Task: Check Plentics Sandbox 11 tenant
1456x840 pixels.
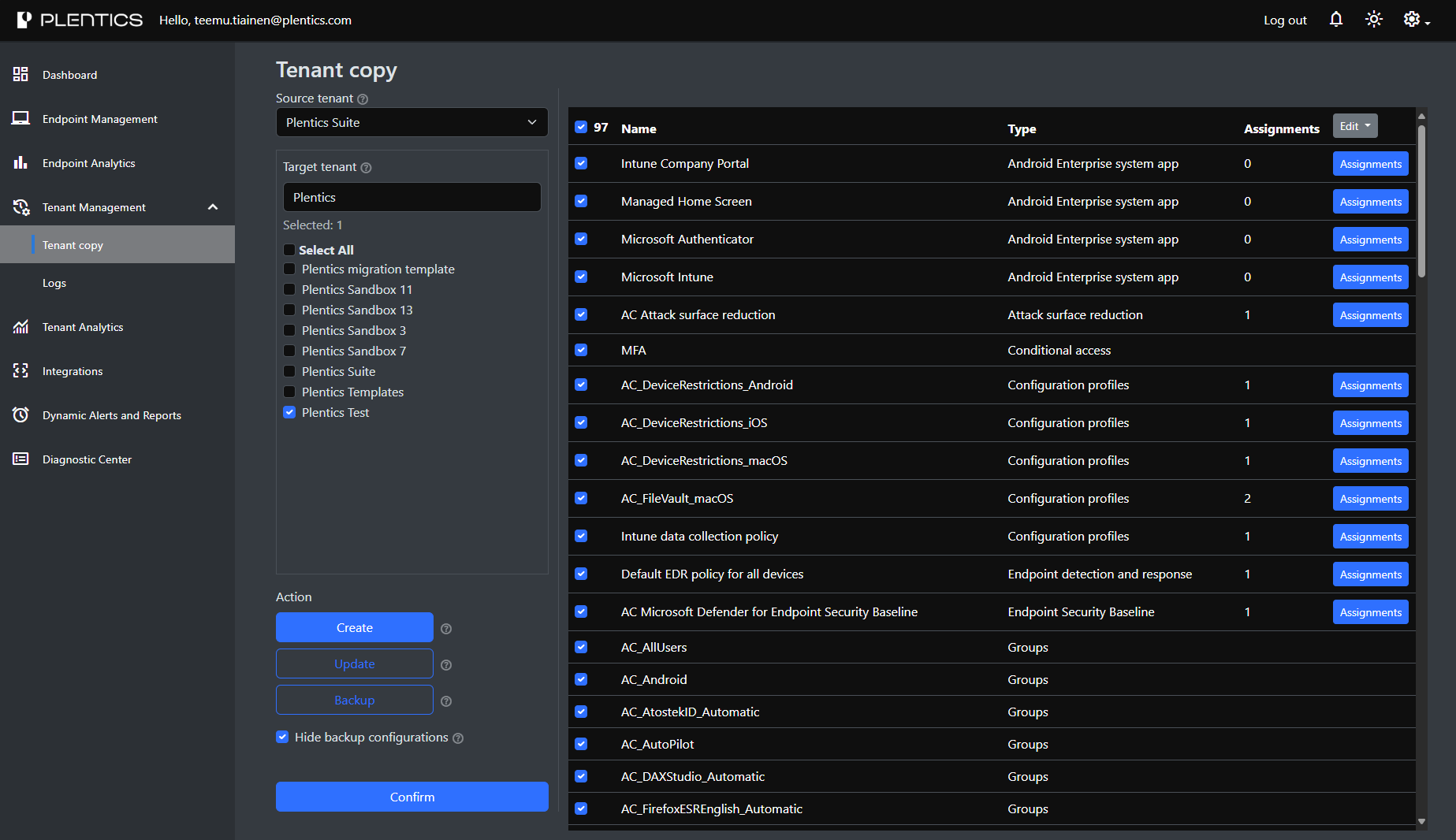Action: 289,289
